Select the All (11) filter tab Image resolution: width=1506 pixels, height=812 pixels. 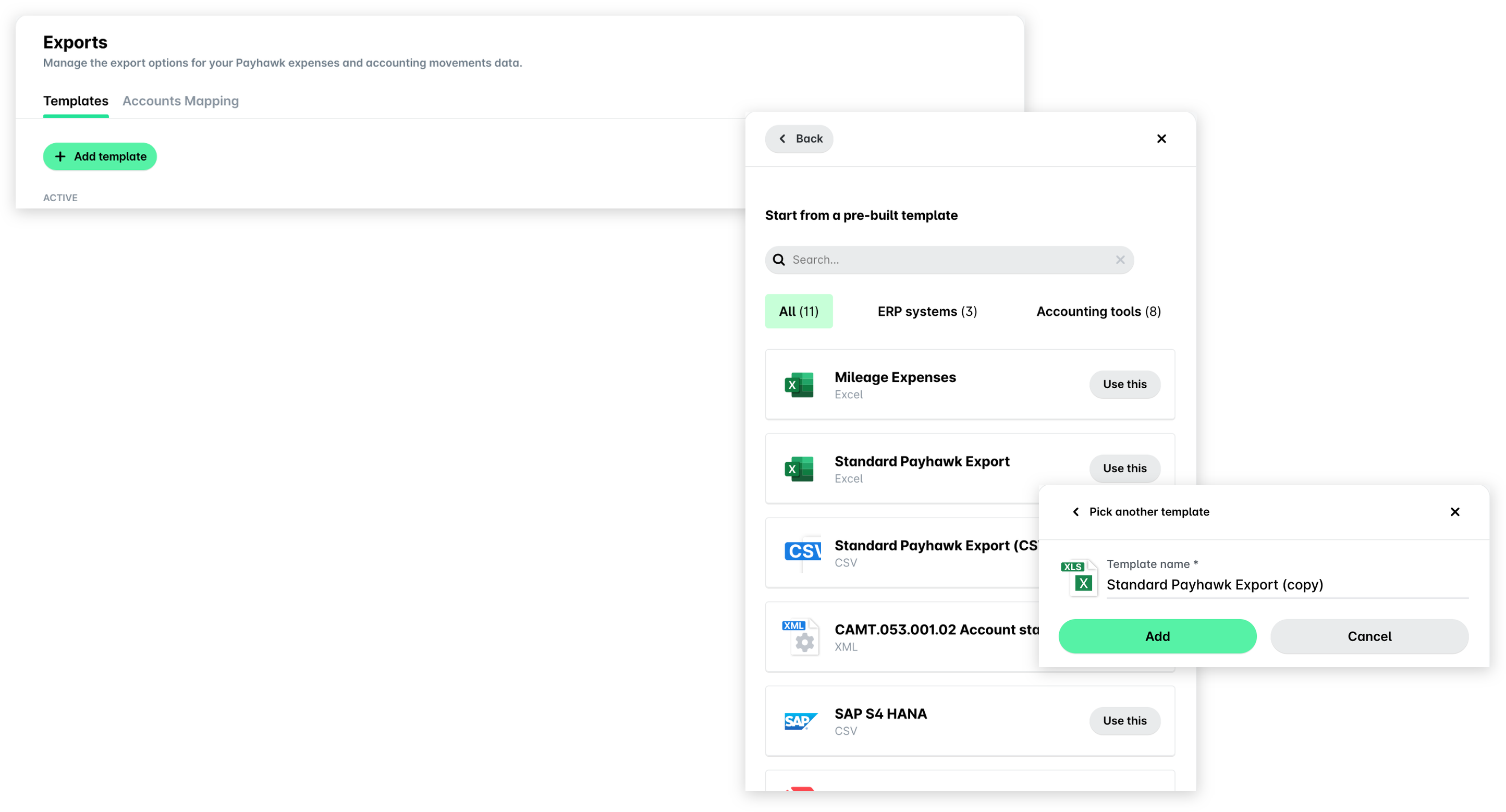click(799, 311)
